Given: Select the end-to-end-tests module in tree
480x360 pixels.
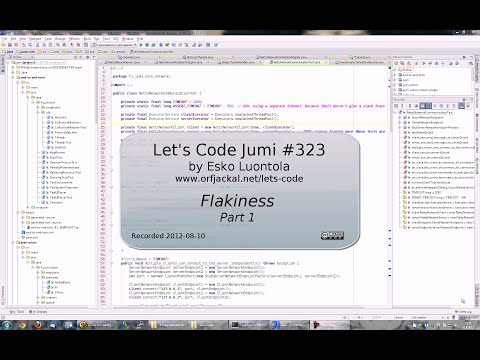Looking at the screenshot, I should (31, 77).
